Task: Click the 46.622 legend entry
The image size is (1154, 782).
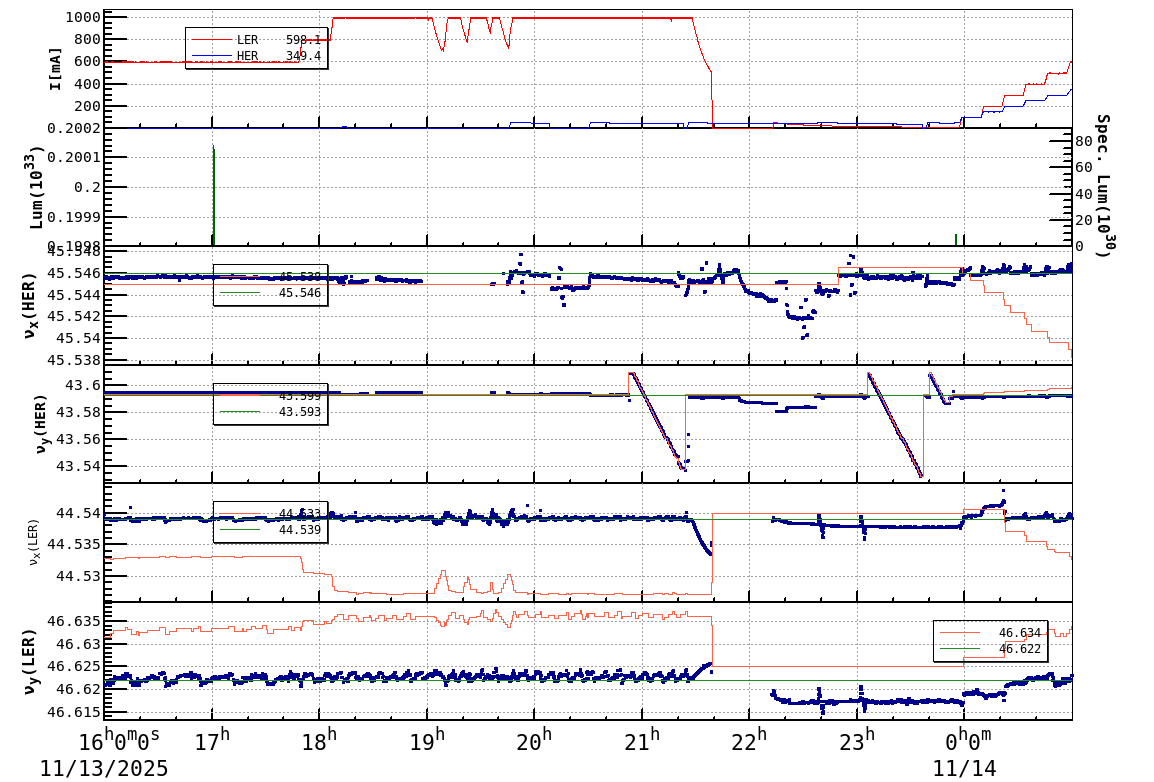Action: (990, 649)
